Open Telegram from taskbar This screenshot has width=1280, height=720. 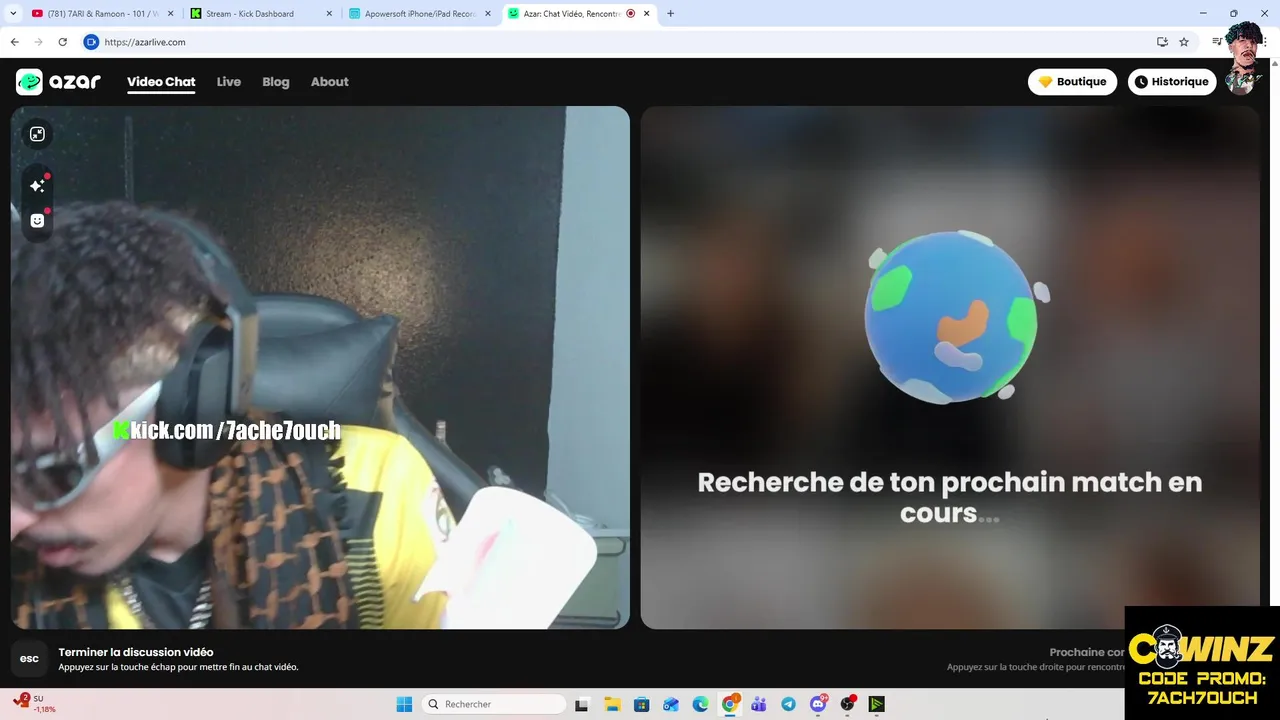point(789,704)
